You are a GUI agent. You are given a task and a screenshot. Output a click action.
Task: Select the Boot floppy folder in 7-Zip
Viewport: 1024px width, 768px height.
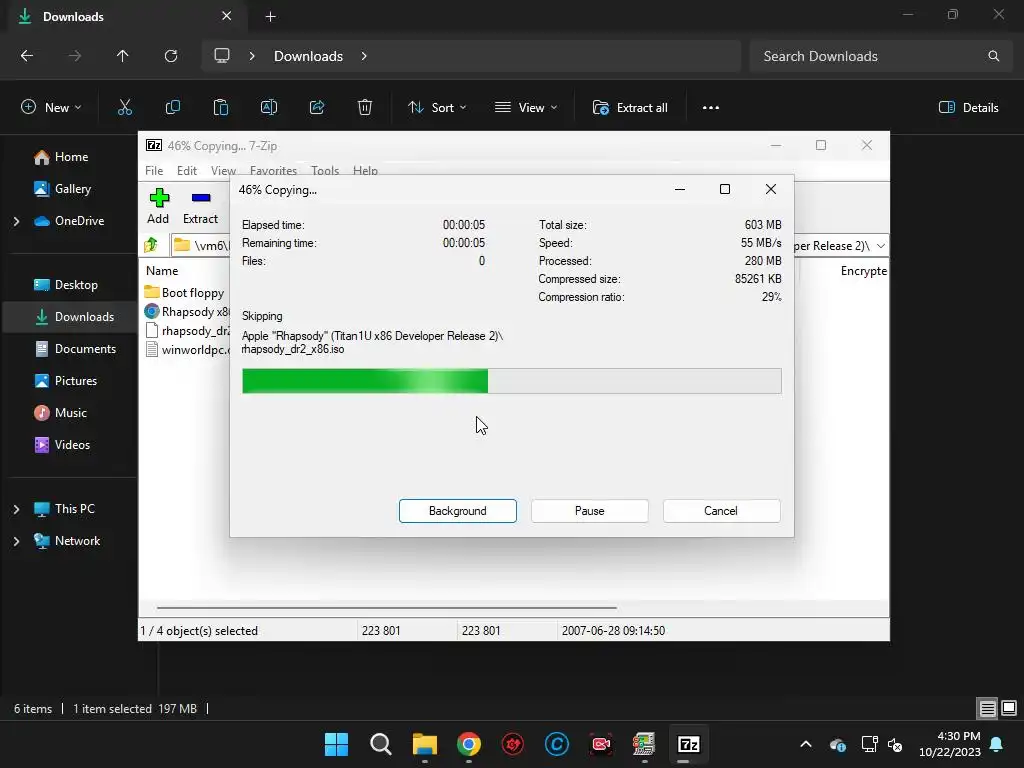(x=184, y=293)
